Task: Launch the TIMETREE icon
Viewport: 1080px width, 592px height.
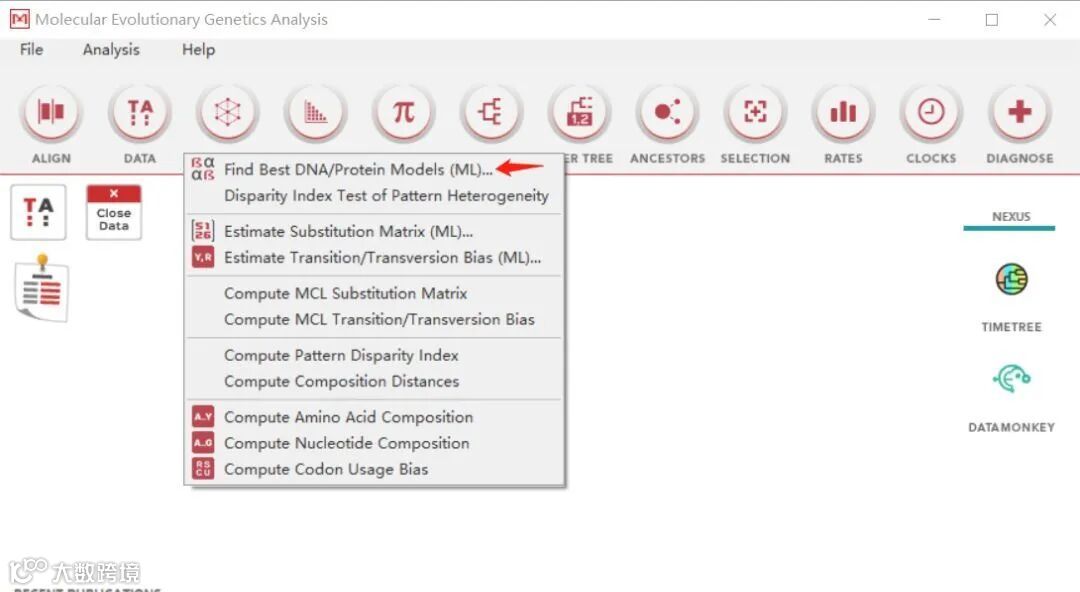Action: (x=1011, y=279)
